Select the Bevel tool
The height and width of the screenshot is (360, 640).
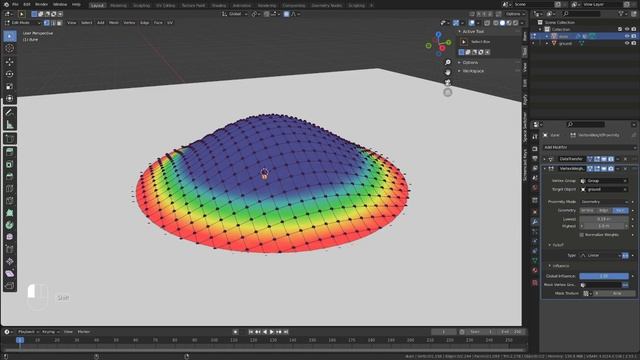tap(9, 176)
